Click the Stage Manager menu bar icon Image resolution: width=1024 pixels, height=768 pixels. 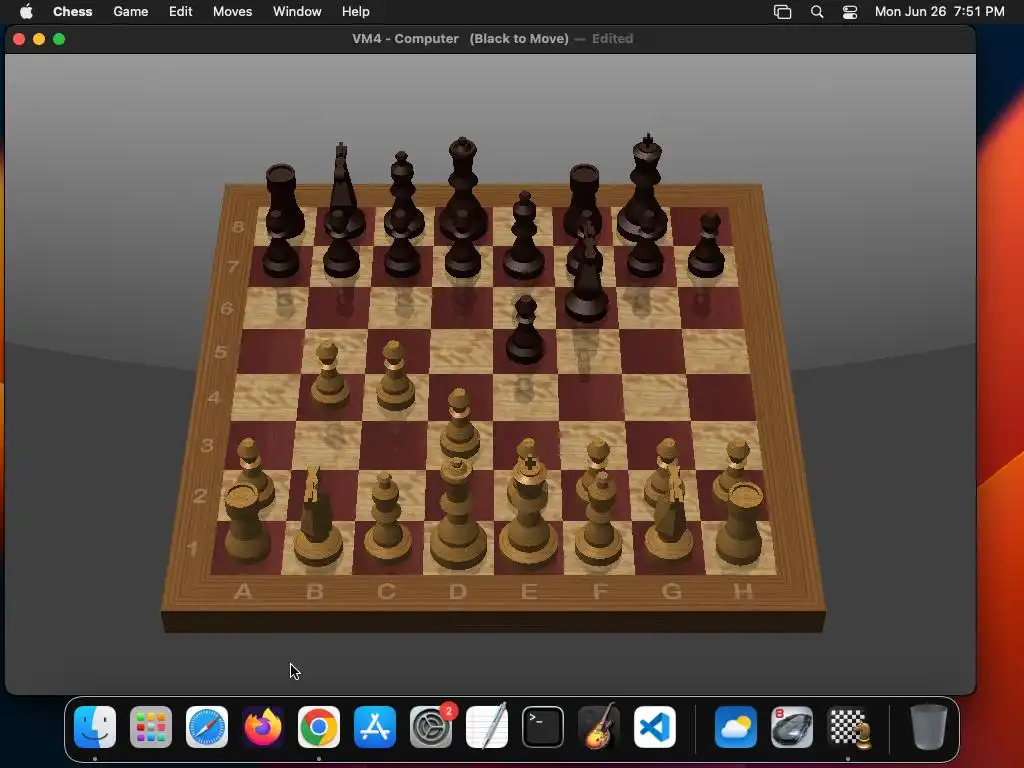click(782, 12)
